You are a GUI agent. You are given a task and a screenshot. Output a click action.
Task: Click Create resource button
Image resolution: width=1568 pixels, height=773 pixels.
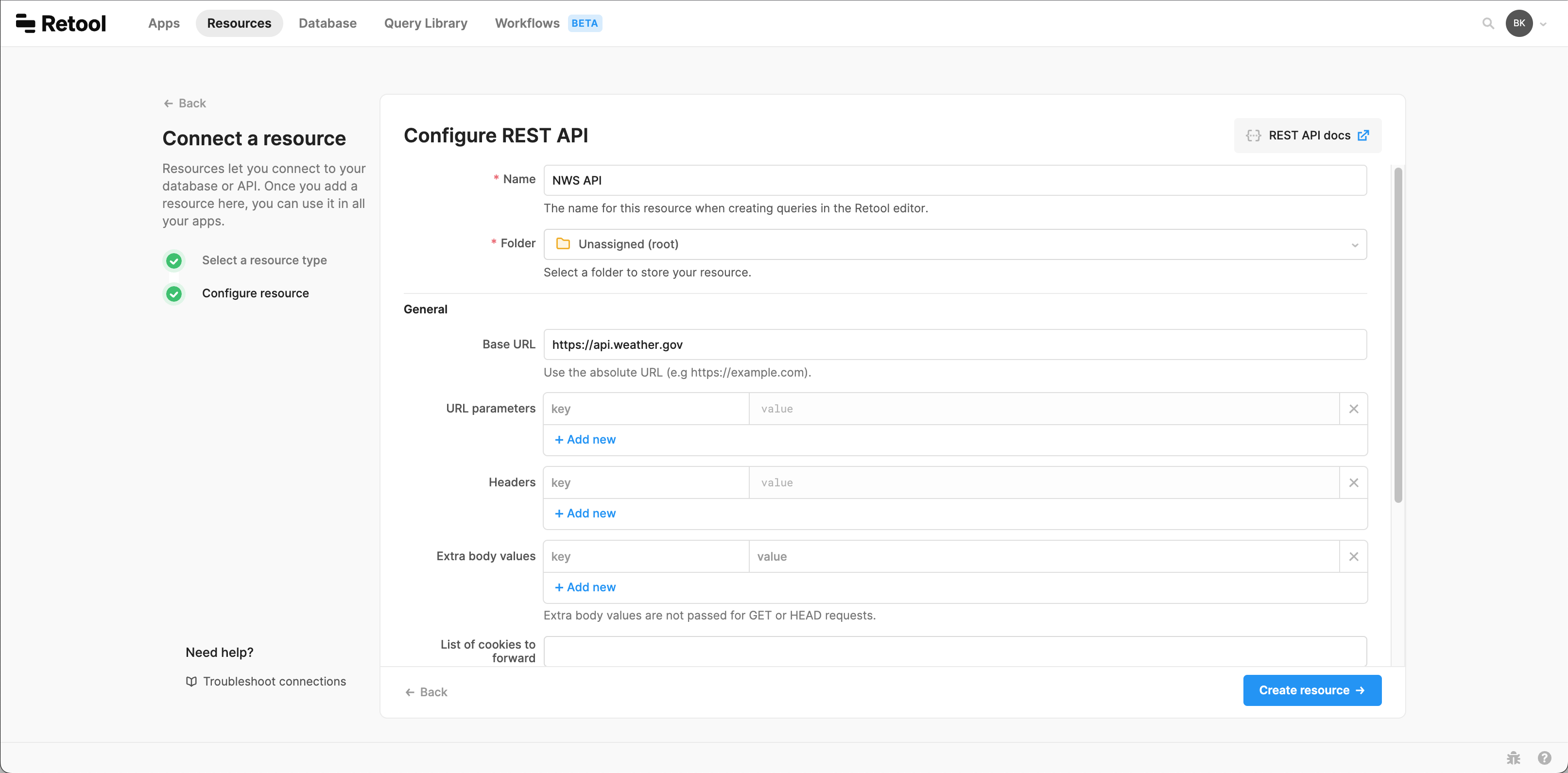[x=1312, y=690]
